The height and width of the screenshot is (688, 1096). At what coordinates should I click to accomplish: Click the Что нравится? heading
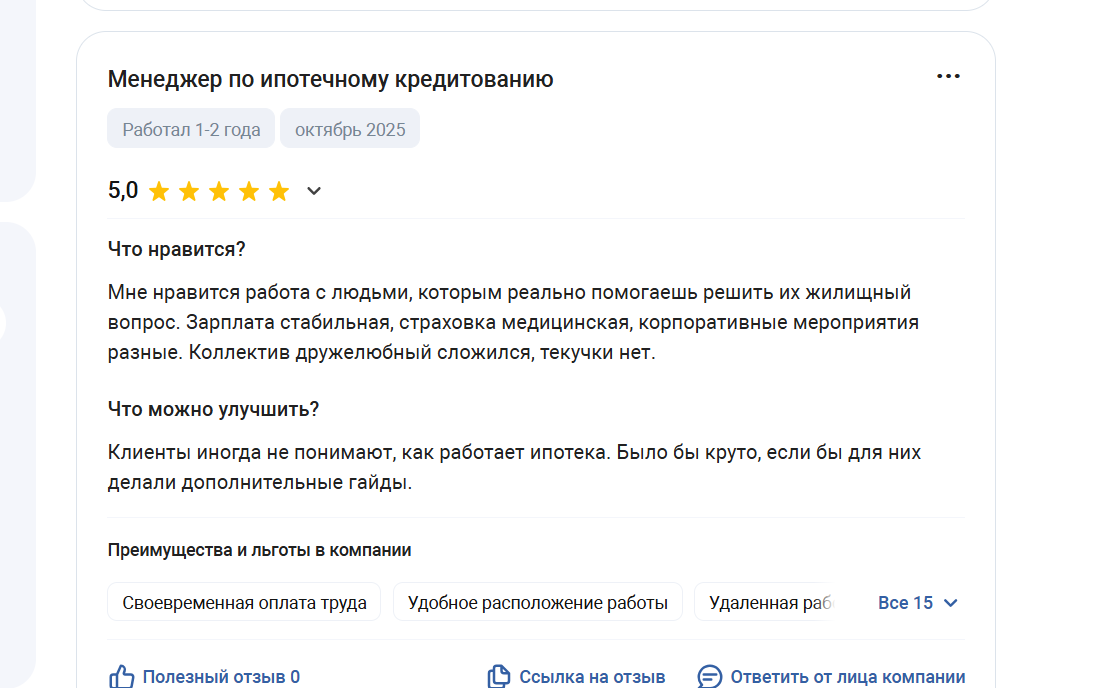(x=176, y=249)
